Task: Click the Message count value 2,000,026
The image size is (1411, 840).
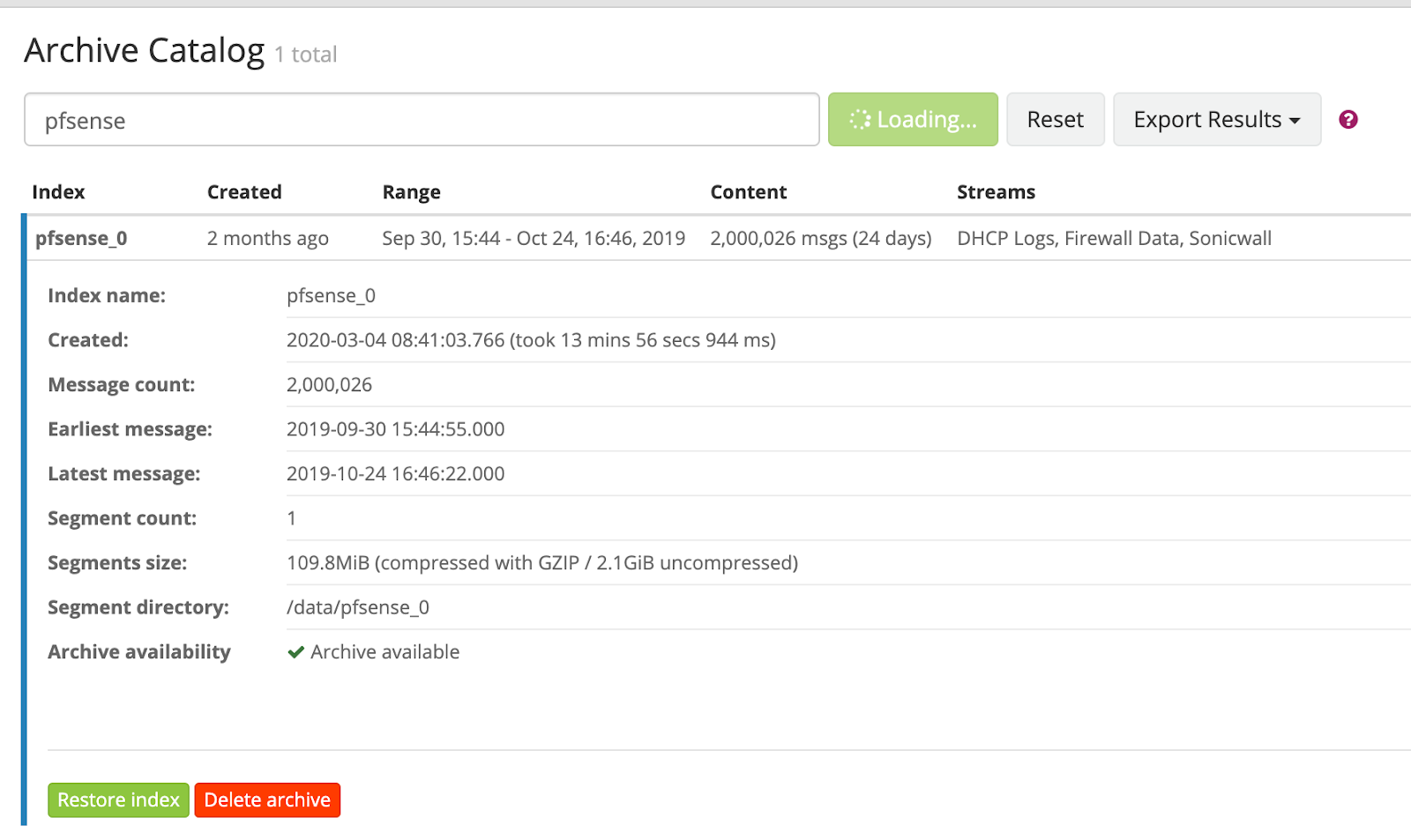Action: [329, 385]
